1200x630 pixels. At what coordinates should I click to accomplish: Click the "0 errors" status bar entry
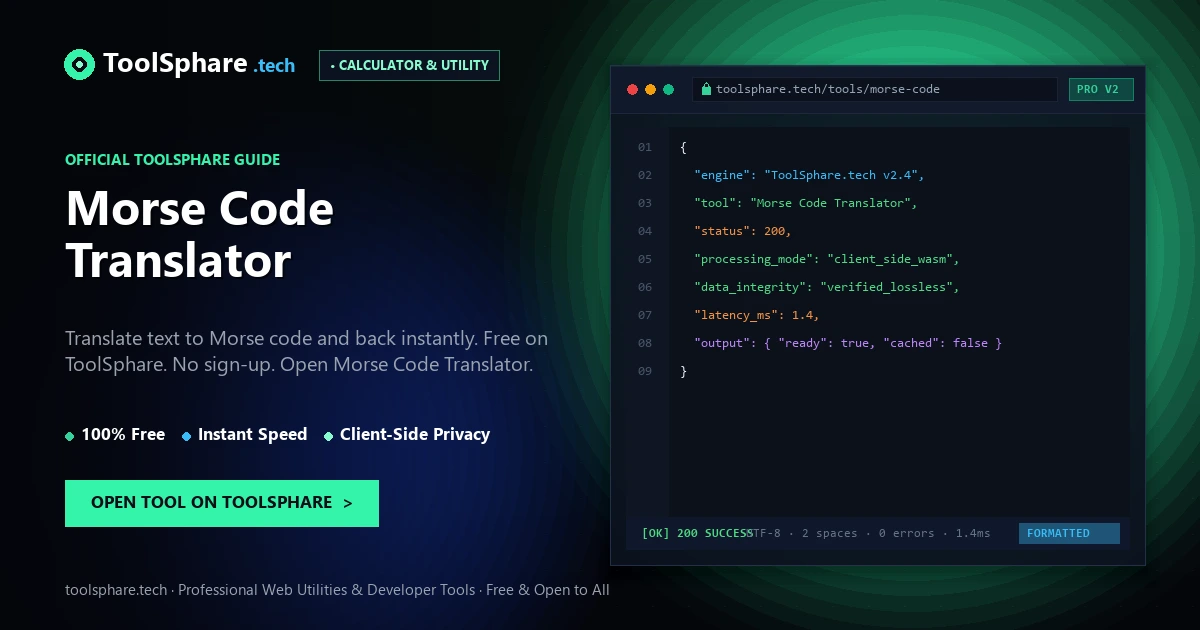(906, 533)
